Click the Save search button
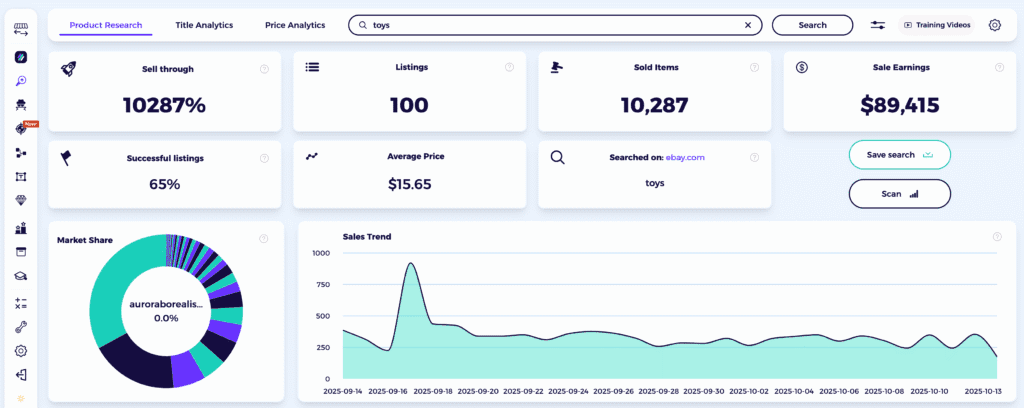 899,155
